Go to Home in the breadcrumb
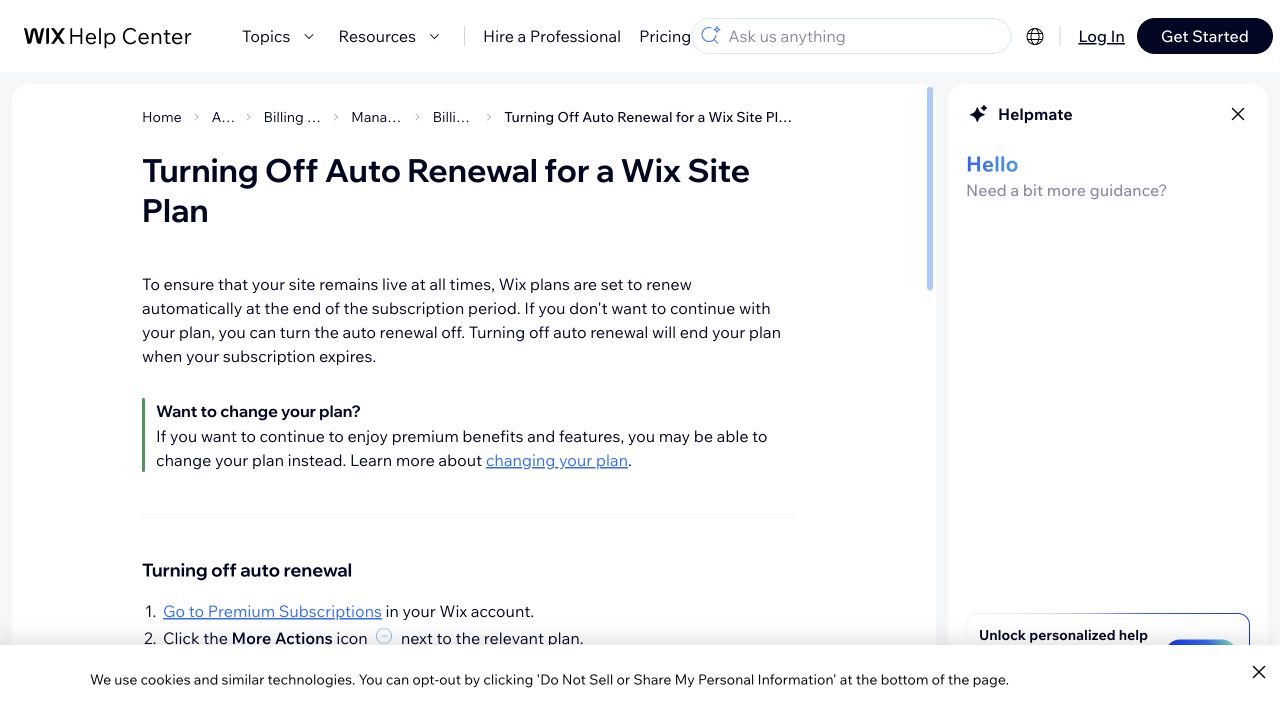Viewport: 1280px width, 720px height. click(x=162, y=117)
